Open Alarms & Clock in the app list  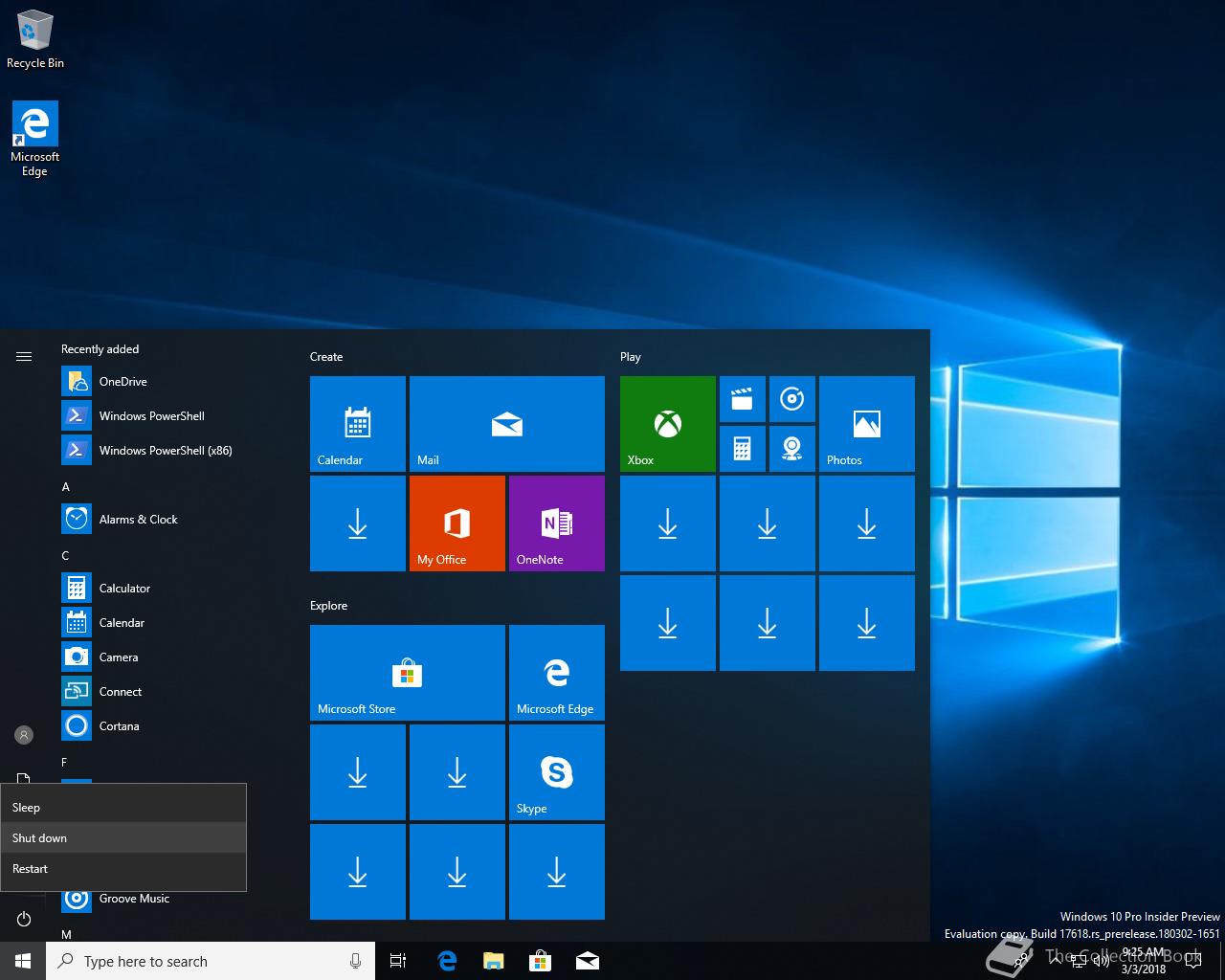point(172,519)
